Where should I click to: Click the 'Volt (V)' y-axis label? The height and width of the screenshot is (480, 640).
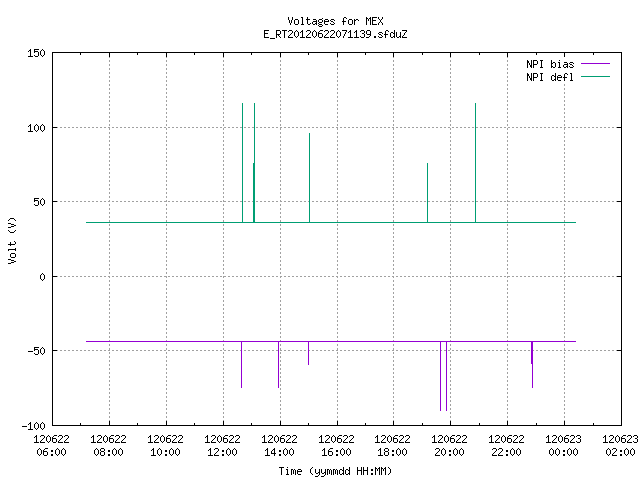point(12,241)
